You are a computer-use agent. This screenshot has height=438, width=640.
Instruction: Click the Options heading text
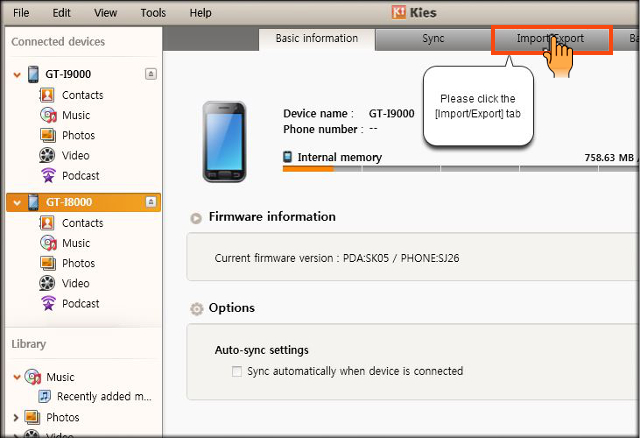[x=231, y=308]
